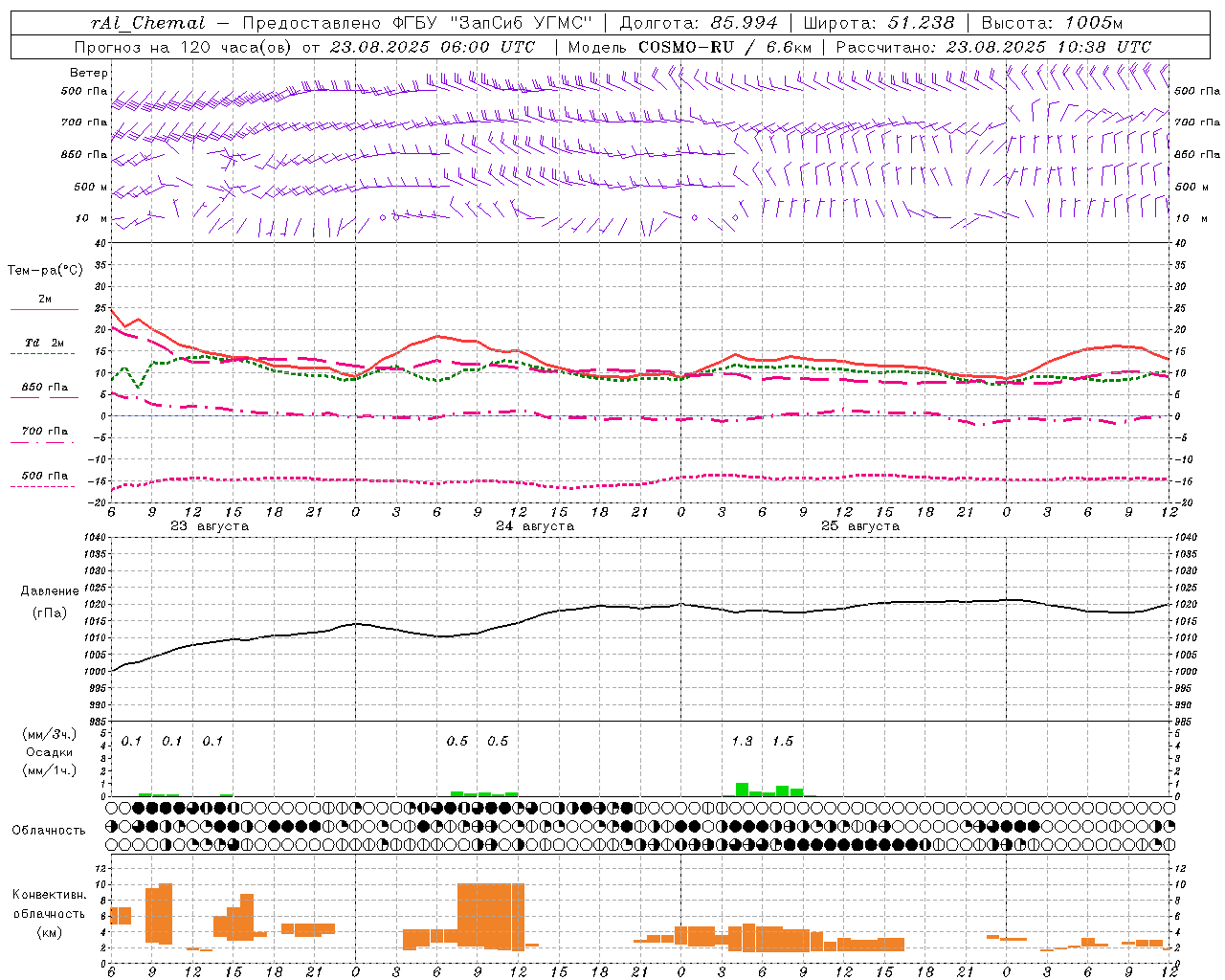Viewport: 1225px width, 980px height.
Task: Click the Осадки precipitation label
Action: coord(50,752)
